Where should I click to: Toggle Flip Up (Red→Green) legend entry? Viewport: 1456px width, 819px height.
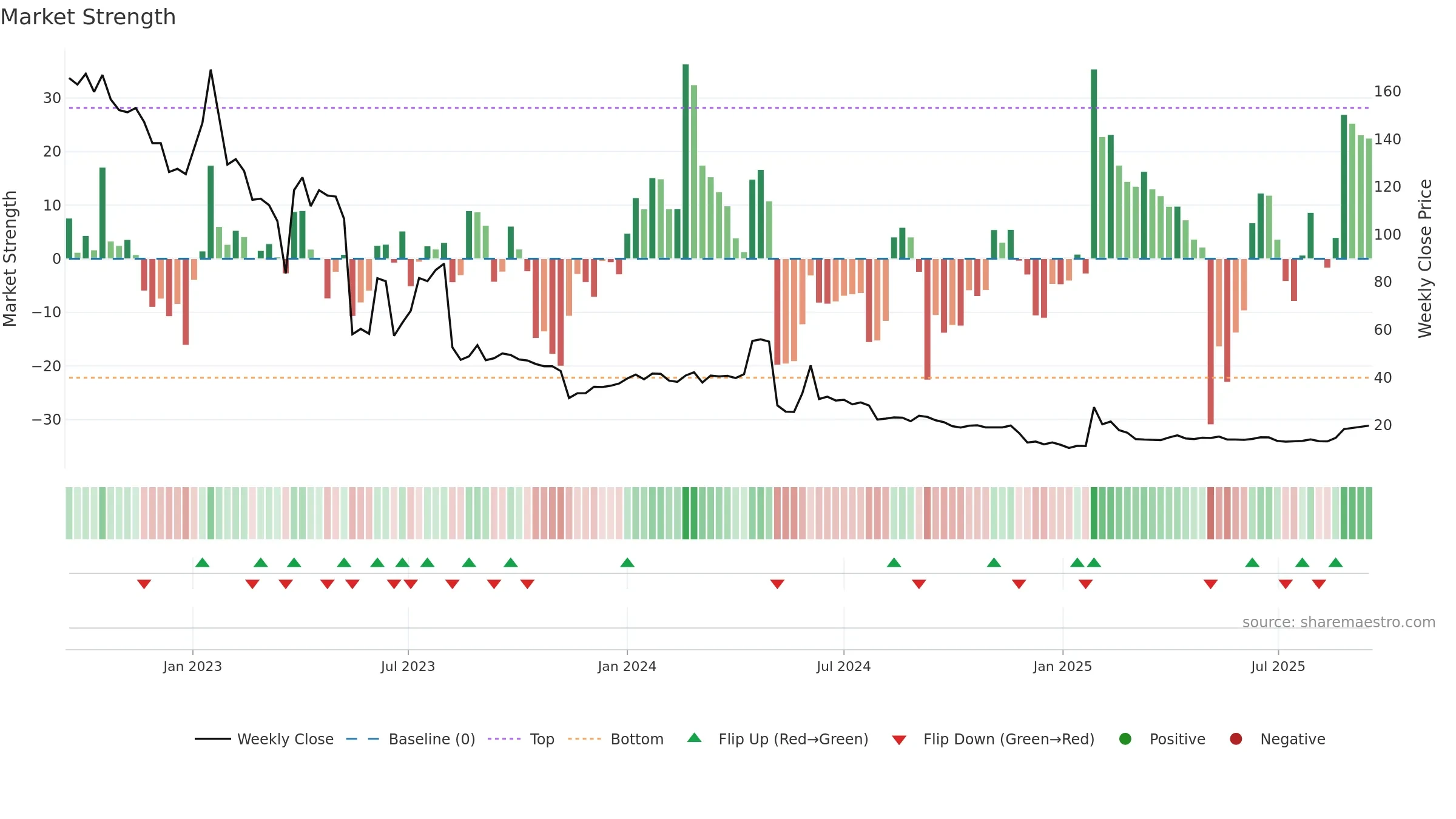coord(778,739)
